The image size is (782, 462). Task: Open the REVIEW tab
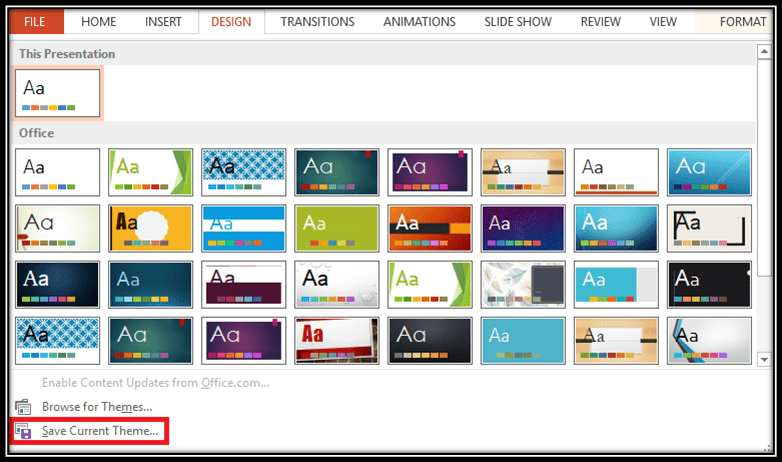600,22
